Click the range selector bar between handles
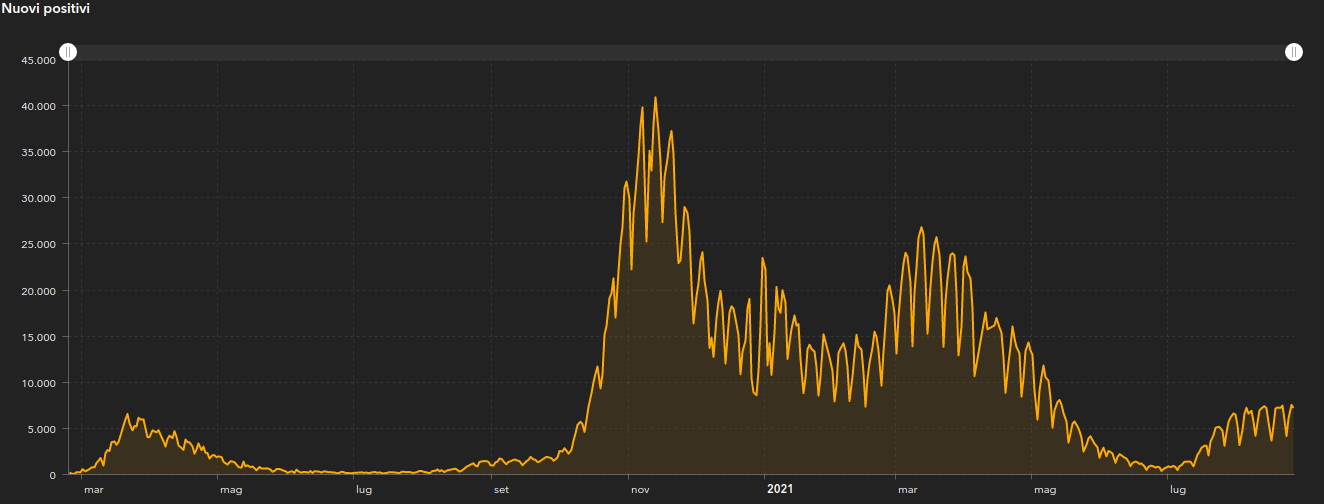Image resolution: width=1324 pixels, height=504 pixels. coord(680,52)
